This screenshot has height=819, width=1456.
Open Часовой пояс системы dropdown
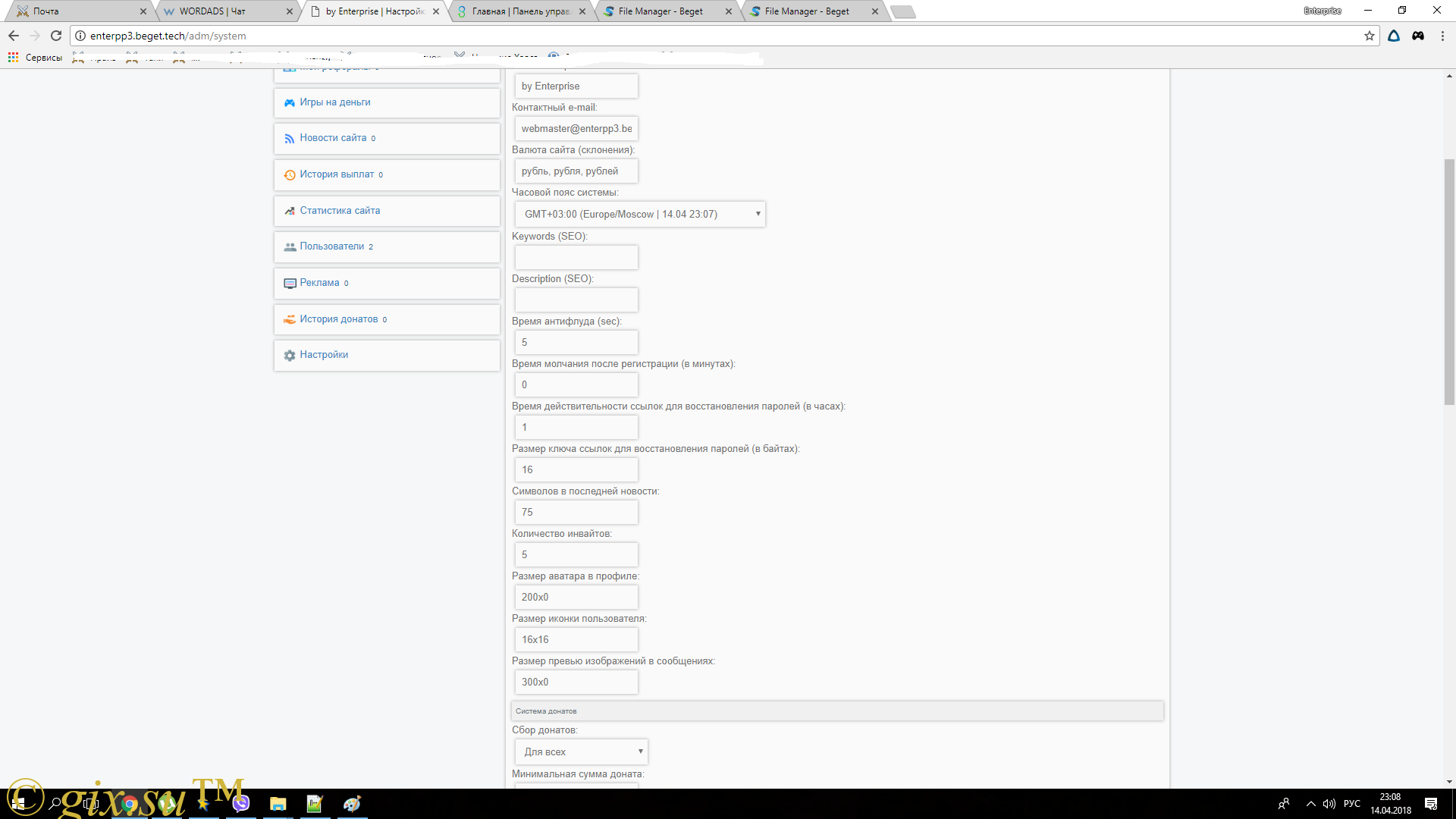tap(639, 213)
